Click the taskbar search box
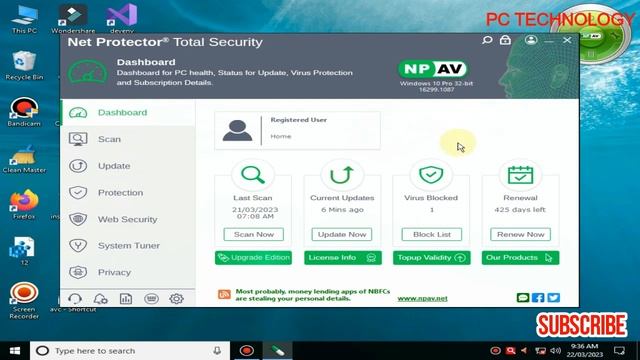This screenshot has height=360, width=640. click(130, 351)
